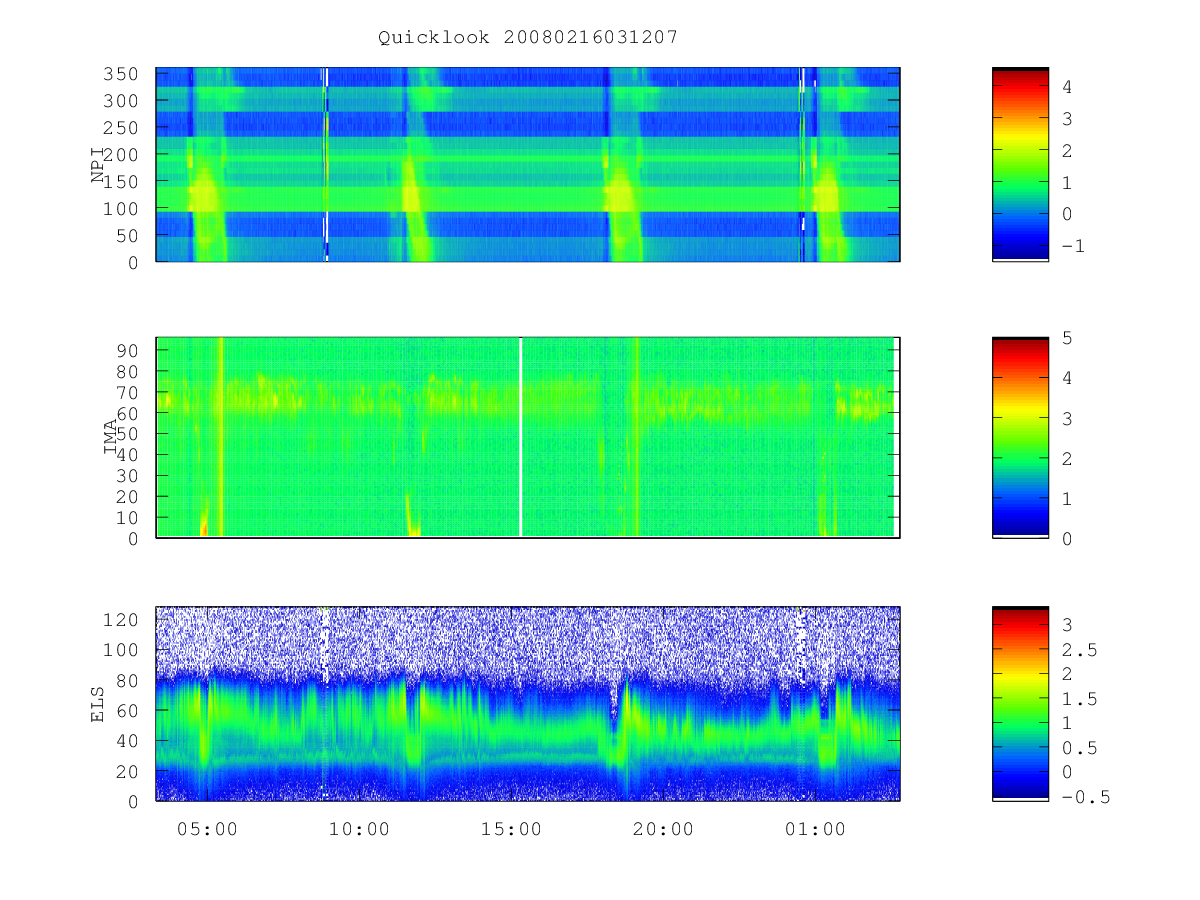This screenshot has width=1200, height=900.
Task: Click the 10:00 time axis label
Action: pos(359,829)
